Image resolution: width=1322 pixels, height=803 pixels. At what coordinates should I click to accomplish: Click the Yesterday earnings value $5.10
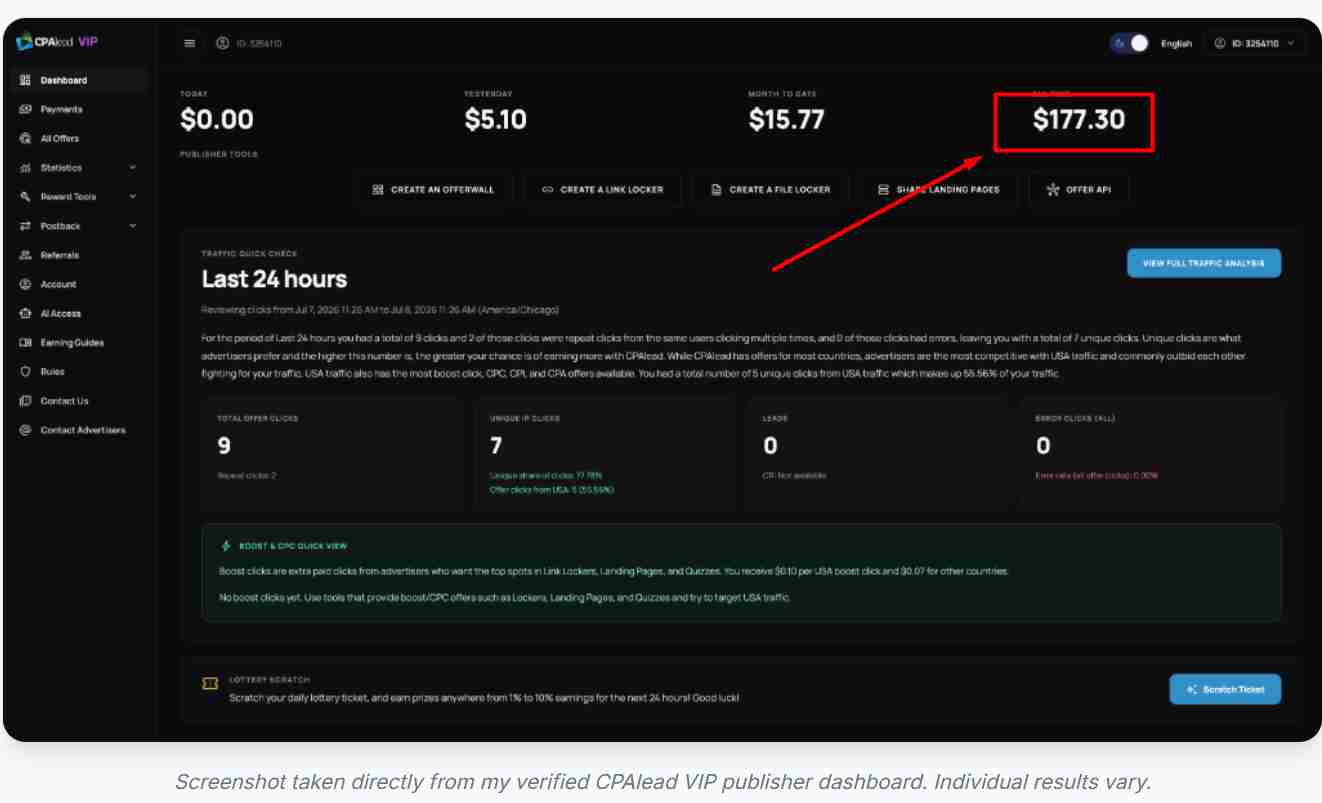pos(496,120)
